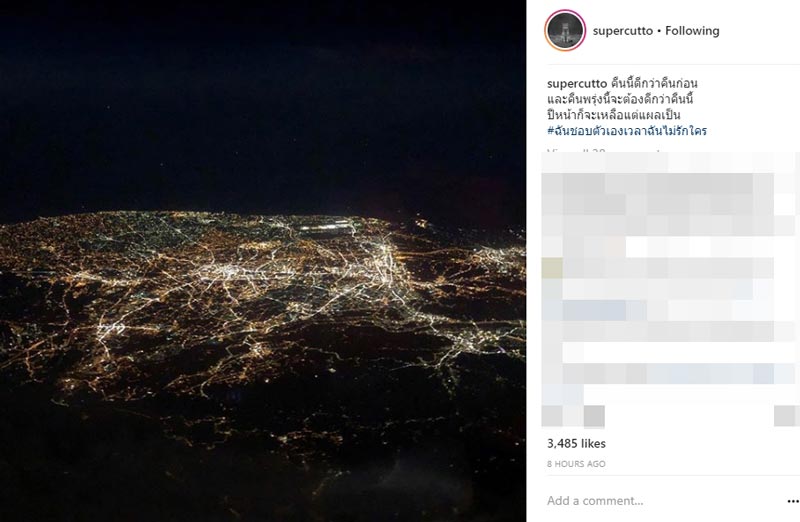This screenshot has height=522, width=800.
Task: Click the bright white runway lights in photo
Action: pyautogui.click(x=327, y=228)
